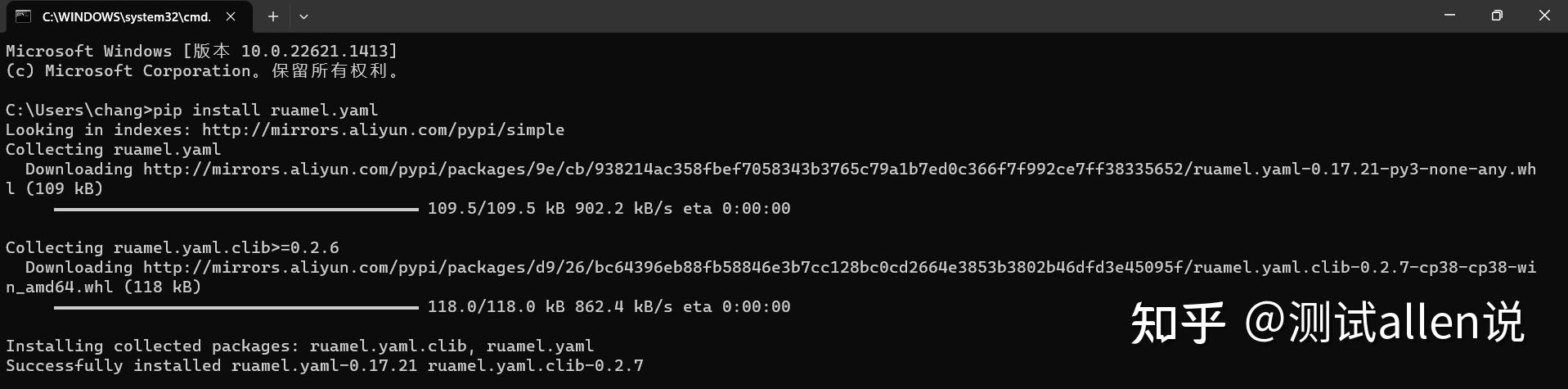Close the cmd.exe terminal tab
This screenshot has width=1568, height=389.
(231, 16)
